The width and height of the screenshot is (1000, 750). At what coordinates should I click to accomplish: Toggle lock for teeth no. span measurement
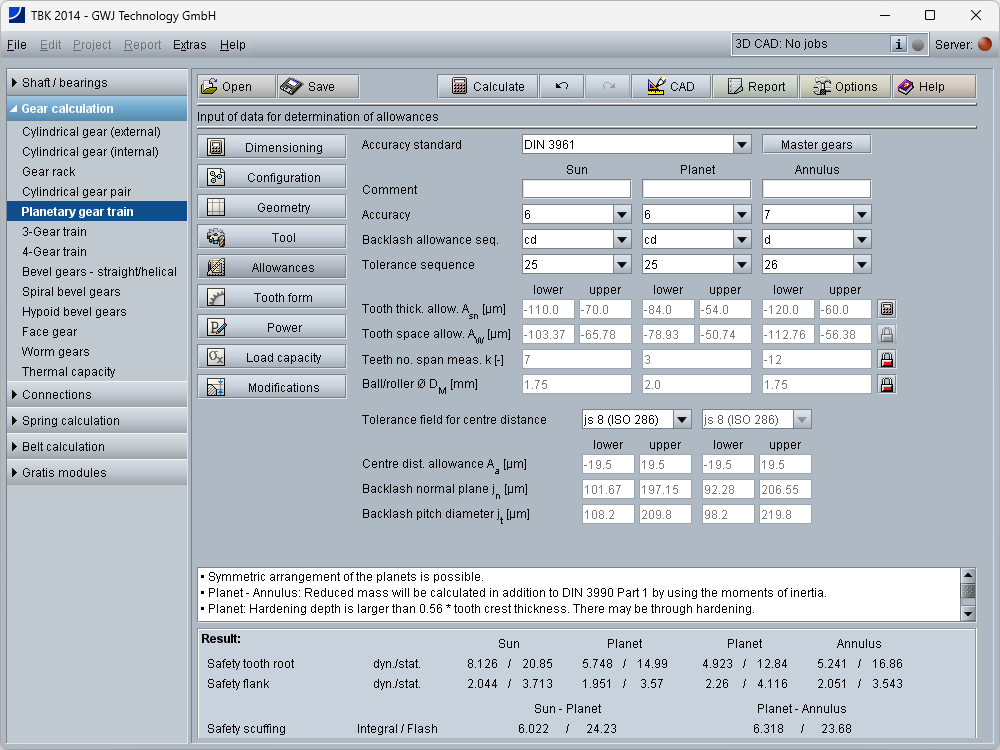click(886, 359)
